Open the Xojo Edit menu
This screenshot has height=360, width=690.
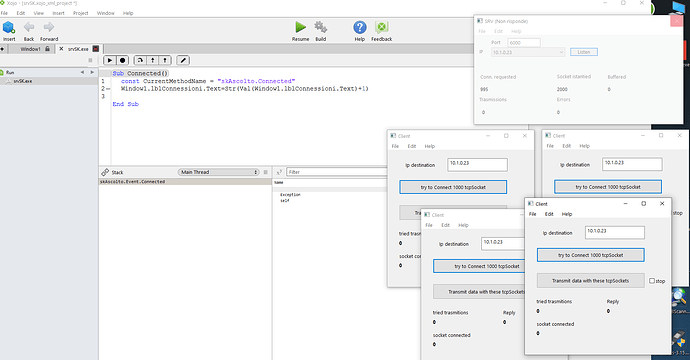(x=21, y=13)
